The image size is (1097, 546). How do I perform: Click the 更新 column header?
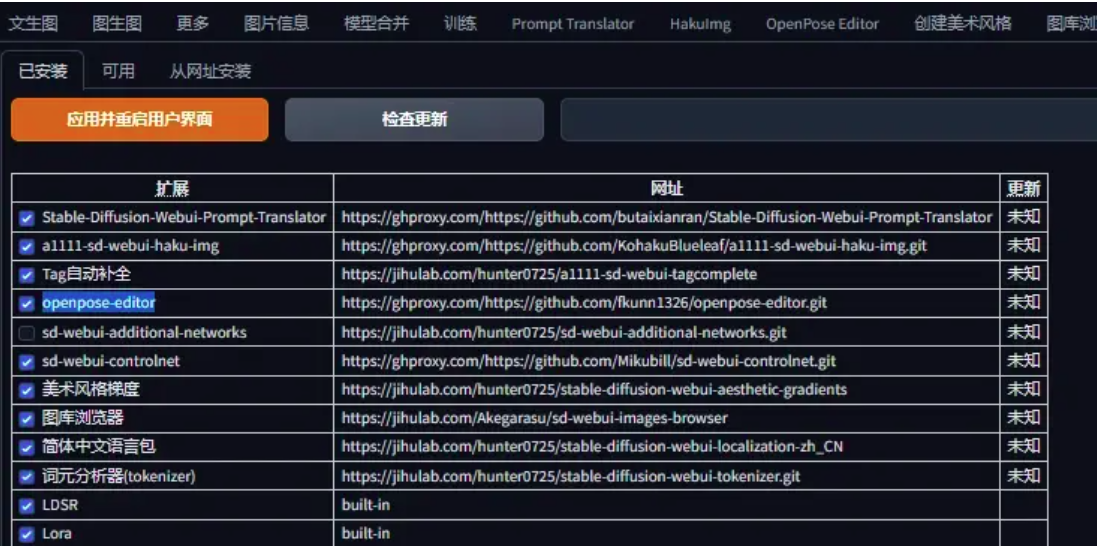[1024, 189]
